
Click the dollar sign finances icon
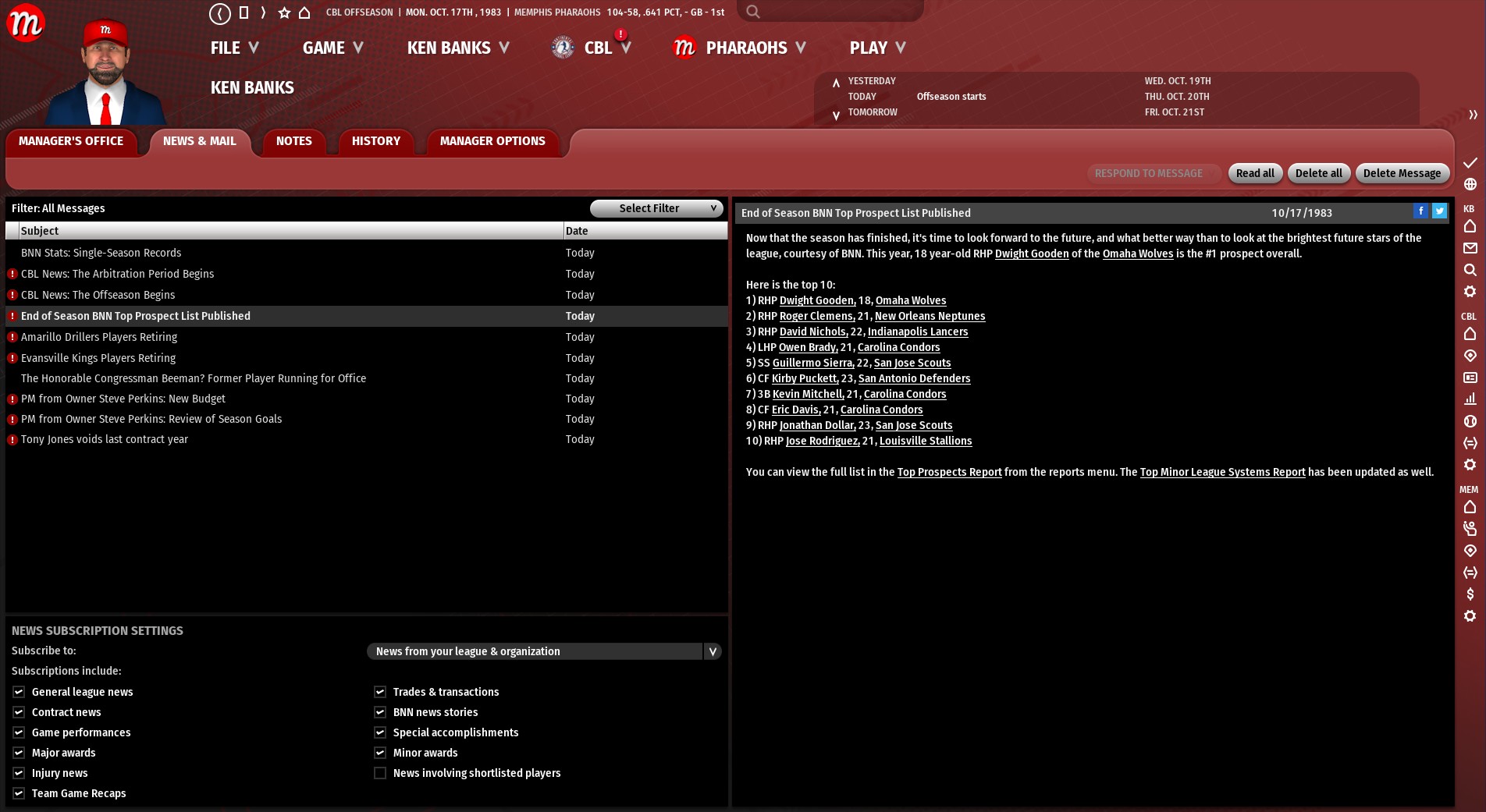coord(1470,594)
